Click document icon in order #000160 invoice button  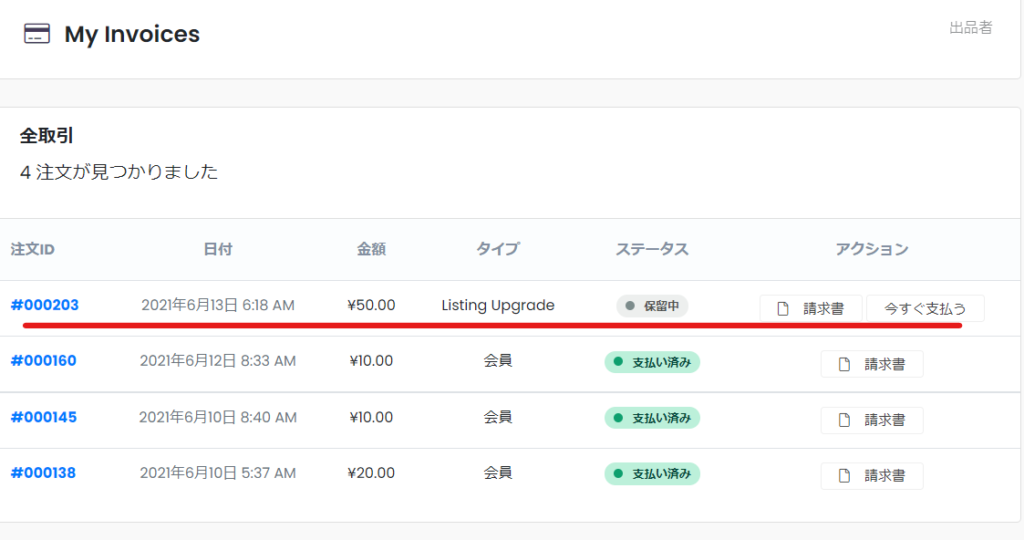(x=844, y=364)
